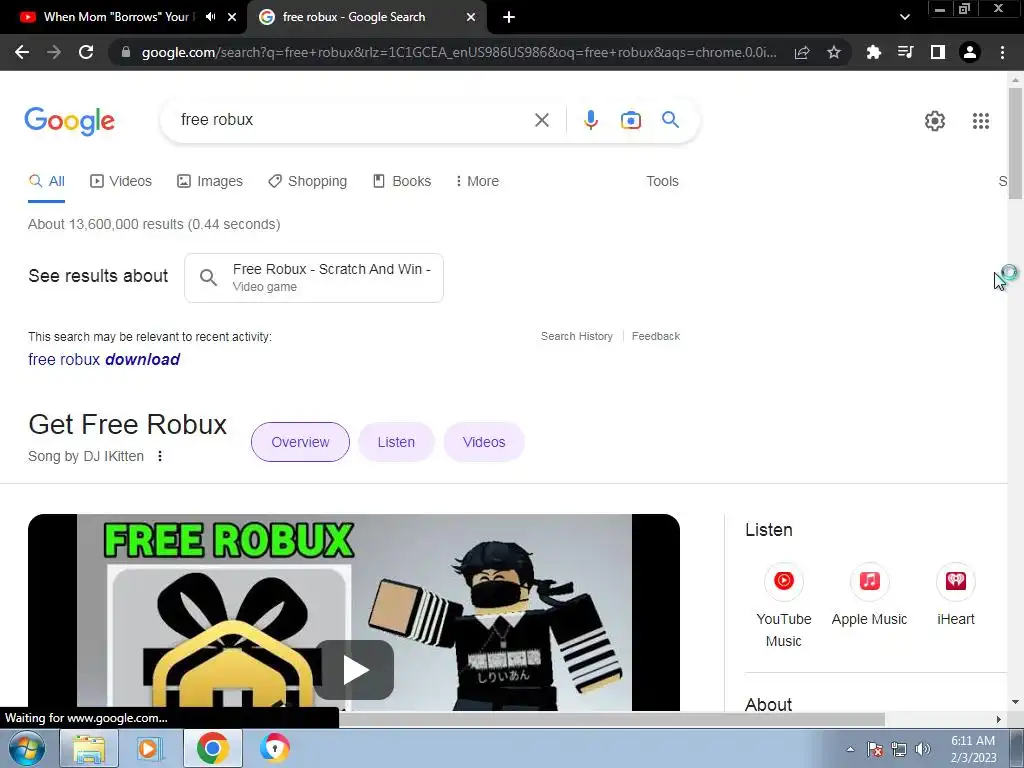Screen dimensions: 1024x768
Task: Close the YouTube tab
Action: (x=232, y=17)
